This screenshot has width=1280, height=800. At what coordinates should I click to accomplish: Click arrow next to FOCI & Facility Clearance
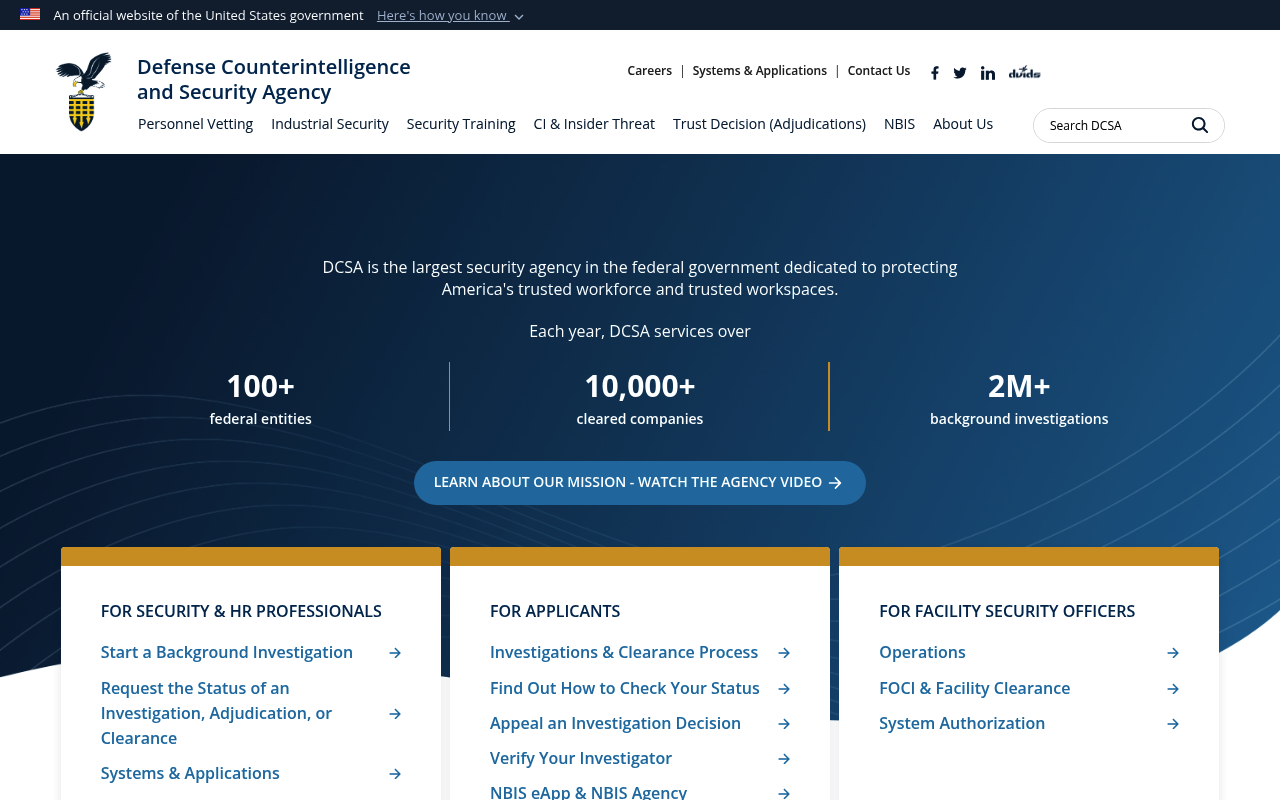[1173, 689]
